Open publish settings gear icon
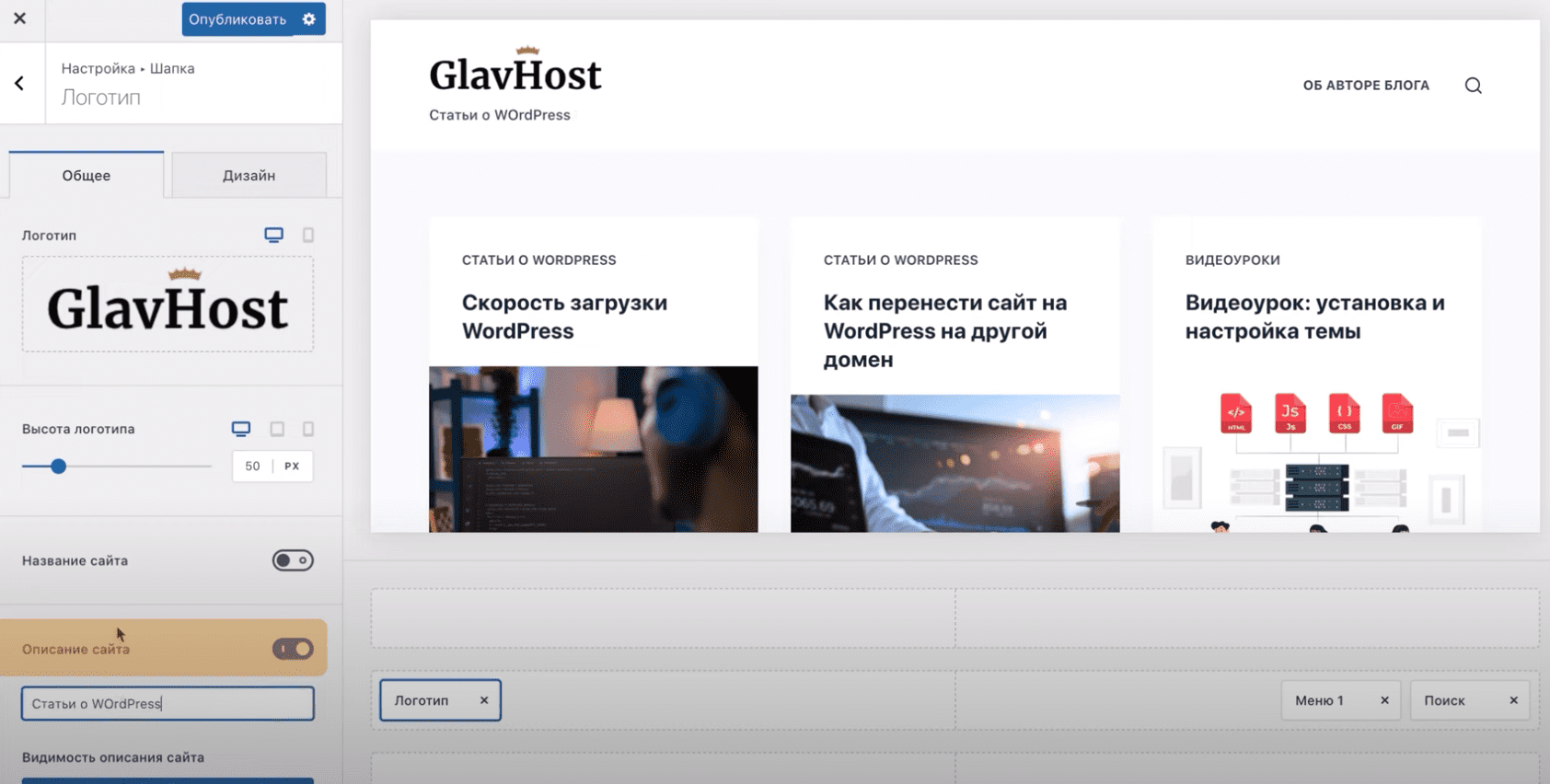Image resolution: width=1550 pixels, height=784 pixels. (x=309, y=19)
